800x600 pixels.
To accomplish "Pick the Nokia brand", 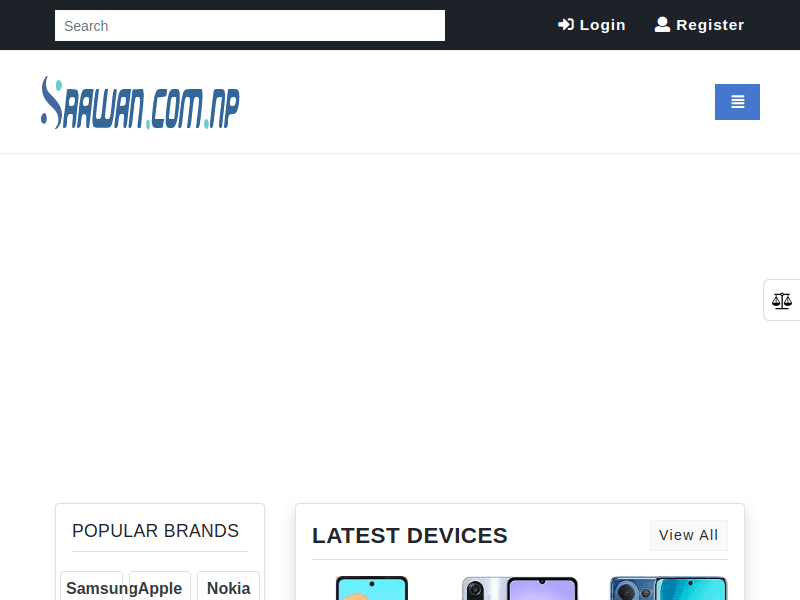I will point(228,588).
